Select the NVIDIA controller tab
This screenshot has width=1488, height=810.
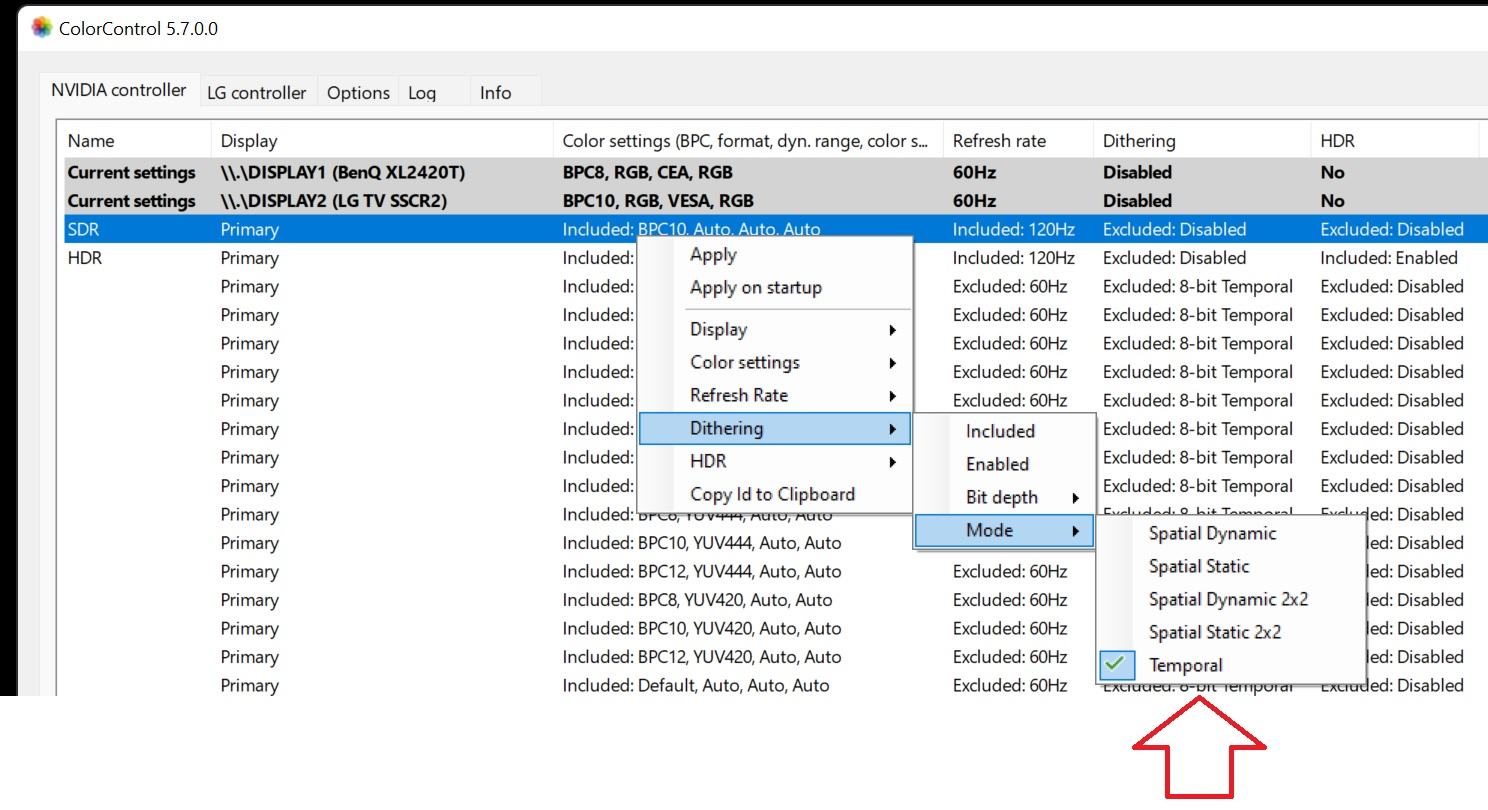[119, 89]
